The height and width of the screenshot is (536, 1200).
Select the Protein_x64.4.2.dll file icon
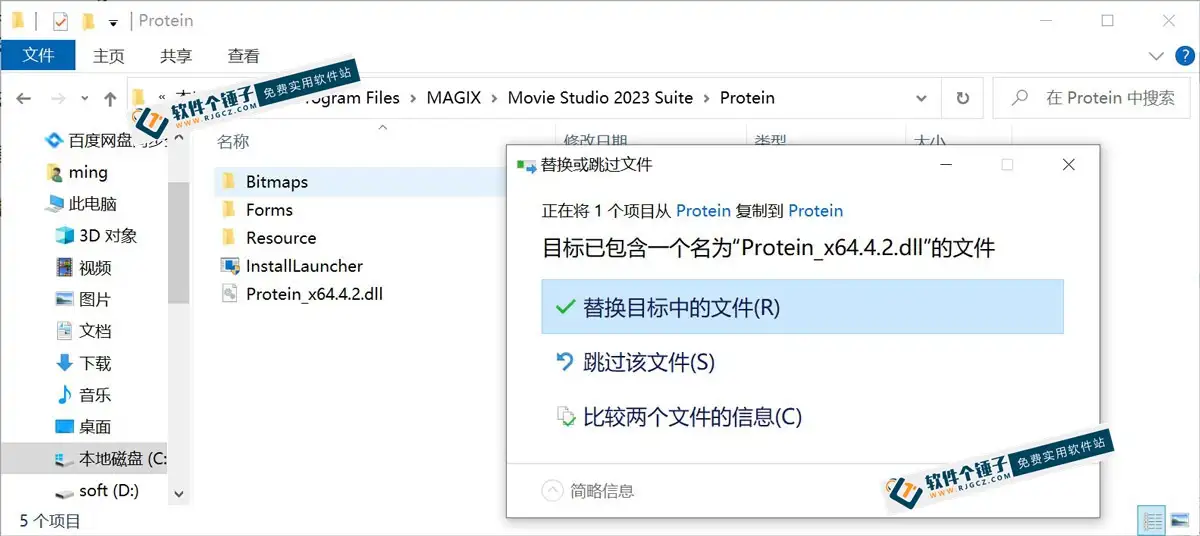click(x=229, y=294)
